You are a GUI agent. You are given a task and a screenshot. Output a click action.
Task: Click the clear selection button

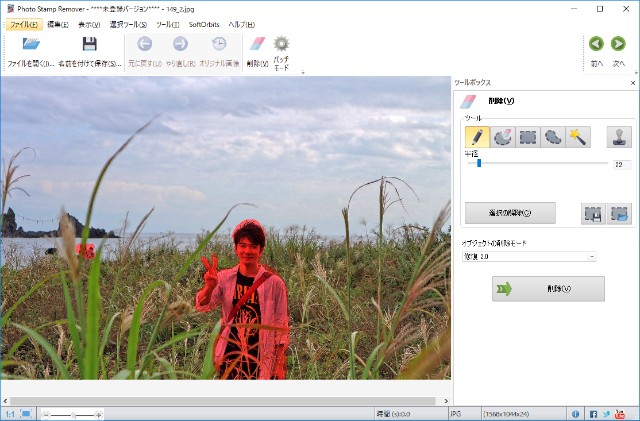point(510,213)
